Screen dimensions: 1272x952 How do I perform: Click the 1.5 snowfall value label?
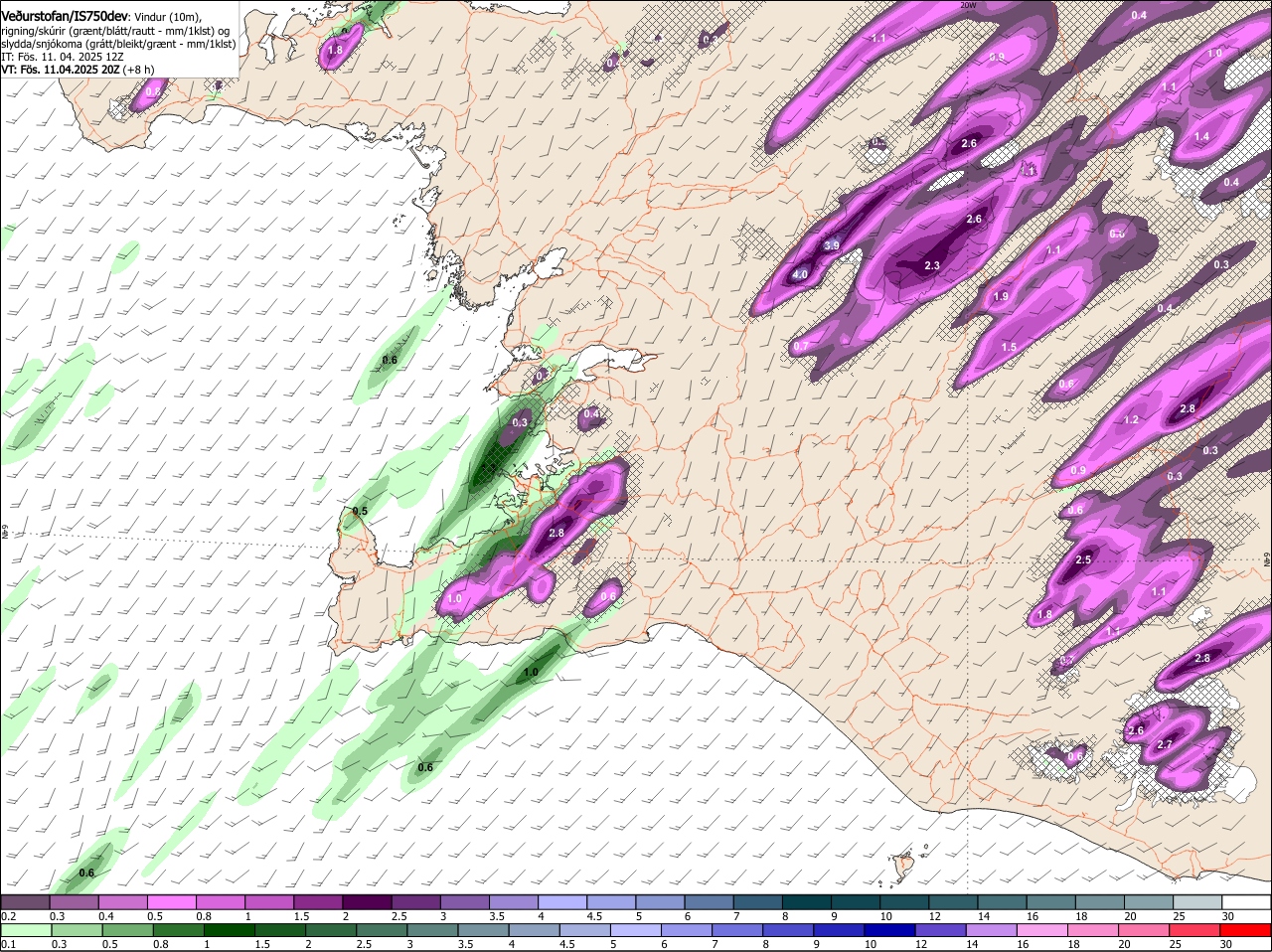(x=1009, y=347)
